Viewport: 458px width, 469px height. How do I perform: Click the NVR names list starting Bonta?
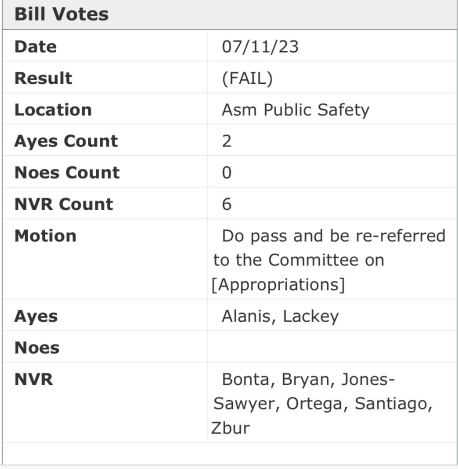322,403
